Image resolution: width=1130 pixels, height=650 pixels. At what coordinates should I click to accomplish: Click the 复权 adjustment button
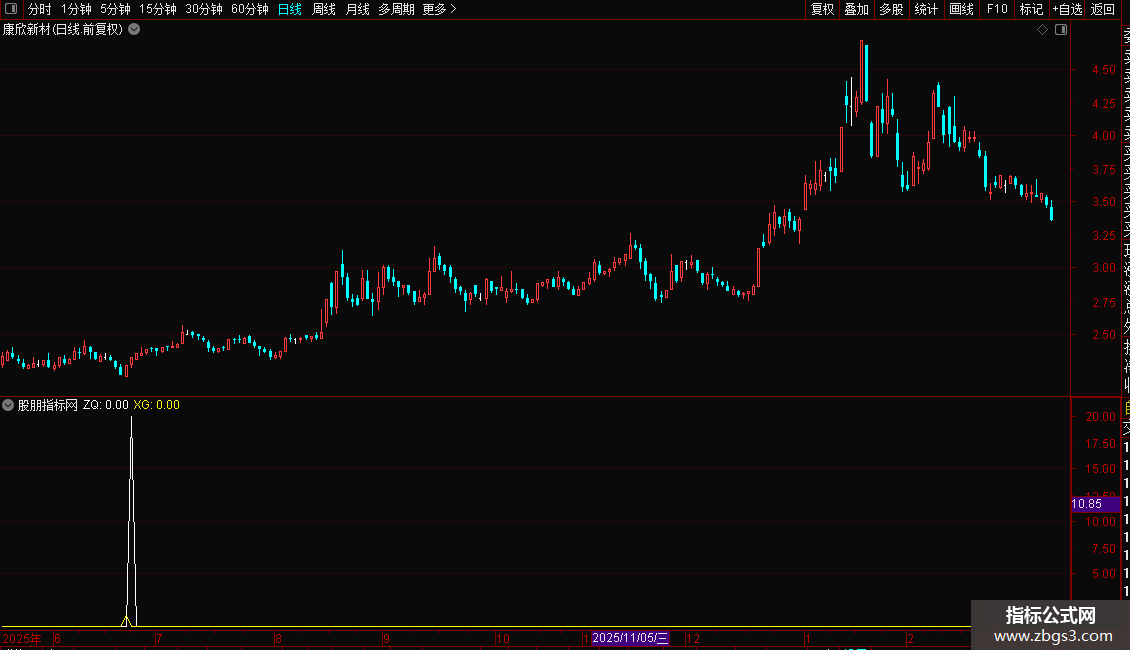click(822, 9)
